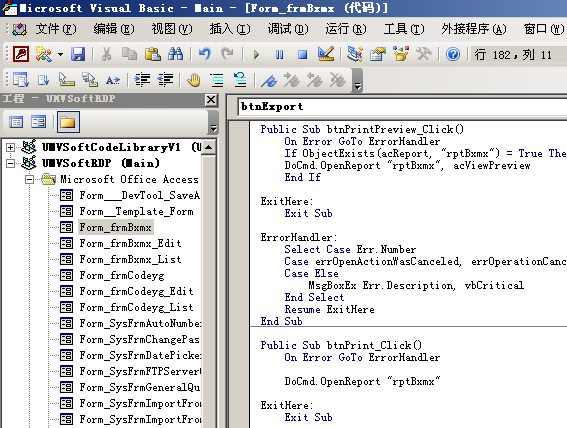Screen dimensions: 567x428
Task: Select View Object button in project pane
Action: pyautogui.click(x=38, y=122)
